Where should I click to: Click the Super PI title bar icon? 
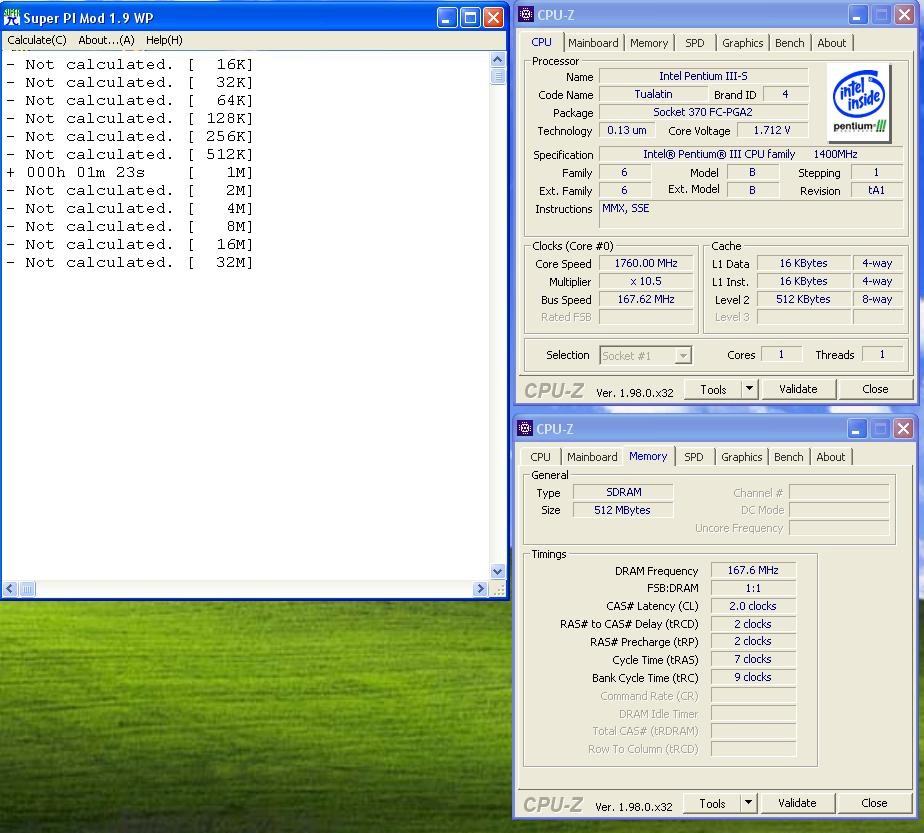click(11, 18)
